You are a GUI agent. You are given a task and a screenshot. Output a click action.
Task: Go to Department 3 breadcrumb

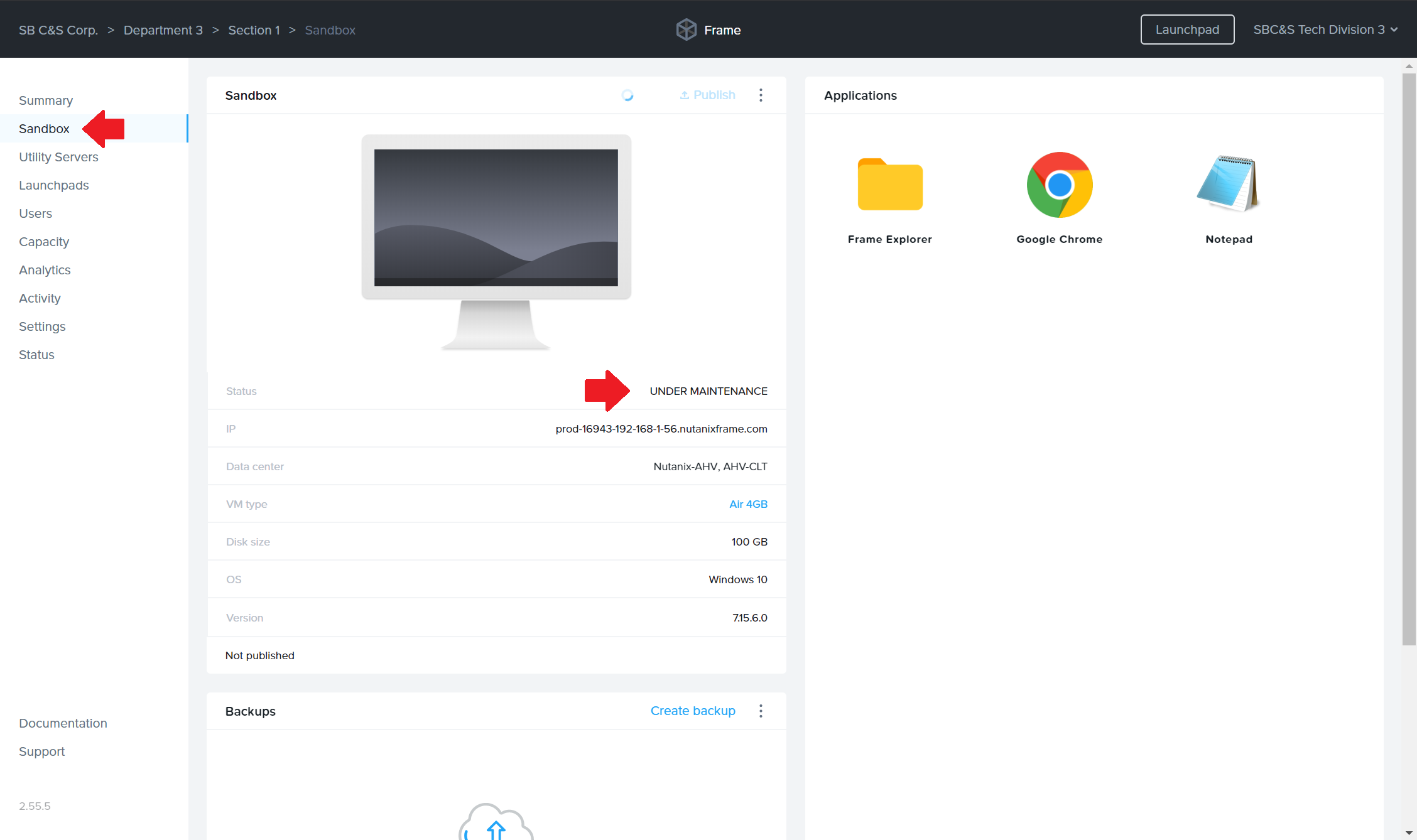(x=163, y=30)
